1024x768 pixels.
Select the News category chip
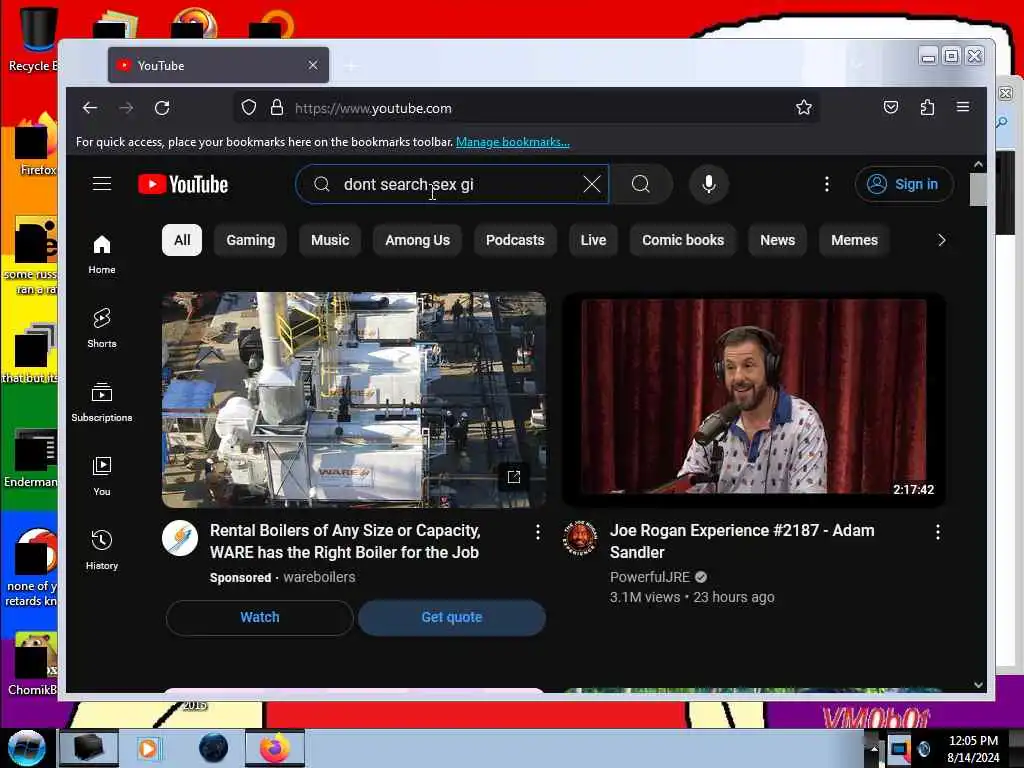point(777,240)
